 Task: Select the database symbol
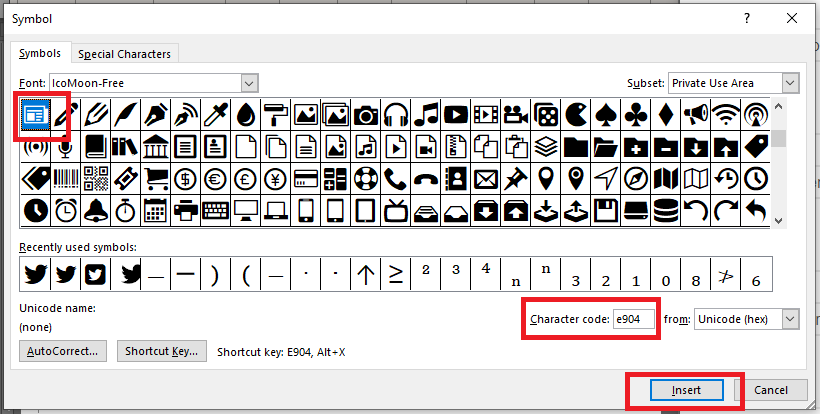pos(666,211)
